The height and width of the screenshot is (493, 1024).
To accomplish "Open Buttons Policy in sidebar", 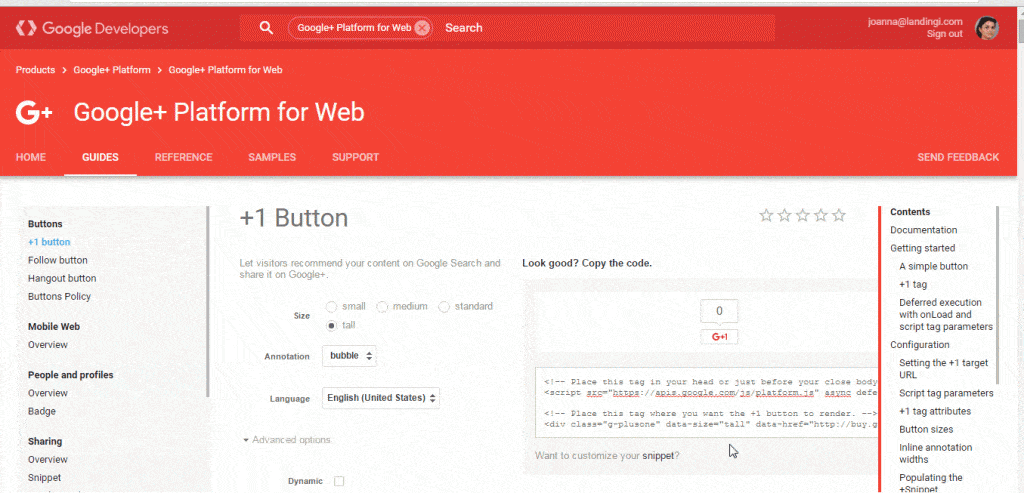I will click(x=59, y=296).
